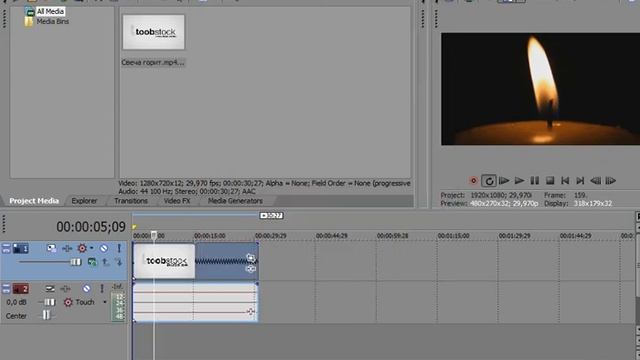640x360 pixels.
Task: Open Event FX on the video clip
Action: tap(251, 269)
